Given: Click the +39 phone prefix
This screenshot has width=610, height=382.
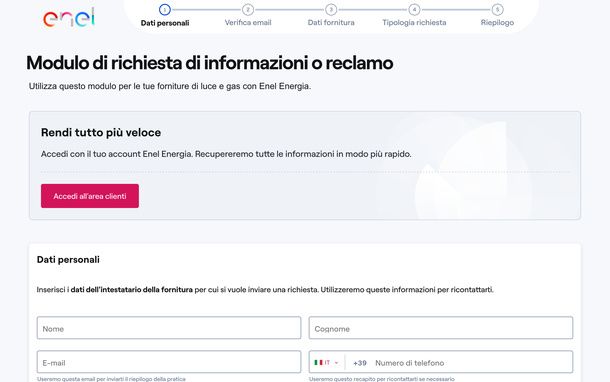Looking at the screenshot, I should (360, 363).
